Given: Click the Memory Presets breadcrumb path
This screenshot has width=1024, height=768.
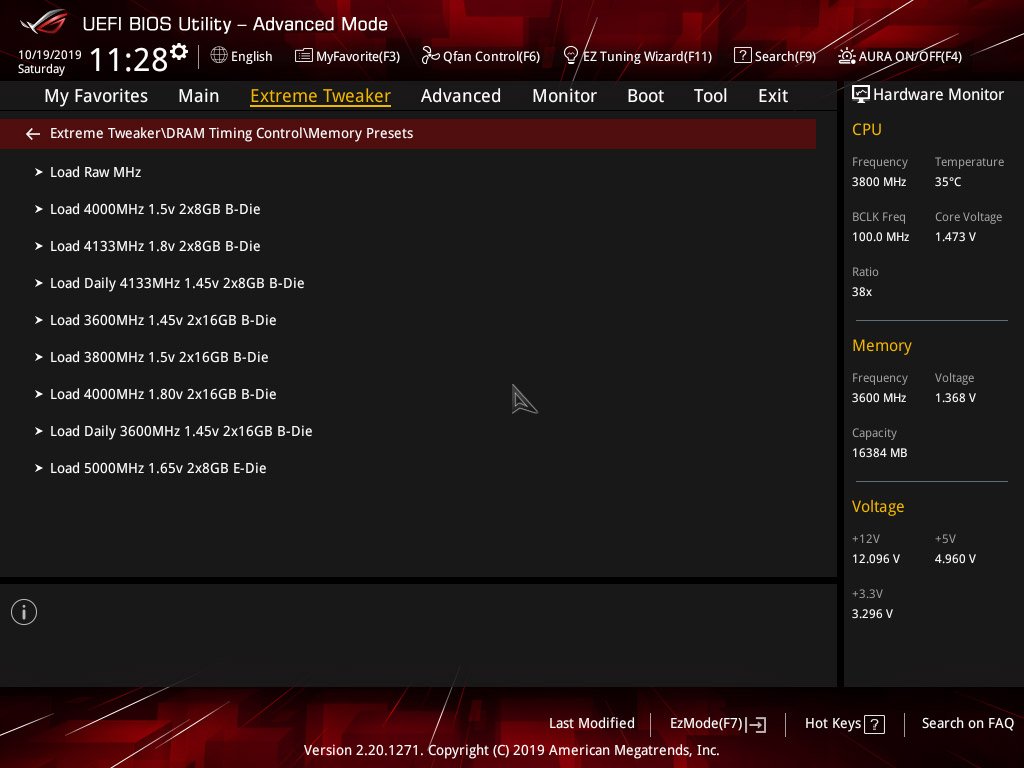Looking at the screenshot, I should [x=231, y=133].
